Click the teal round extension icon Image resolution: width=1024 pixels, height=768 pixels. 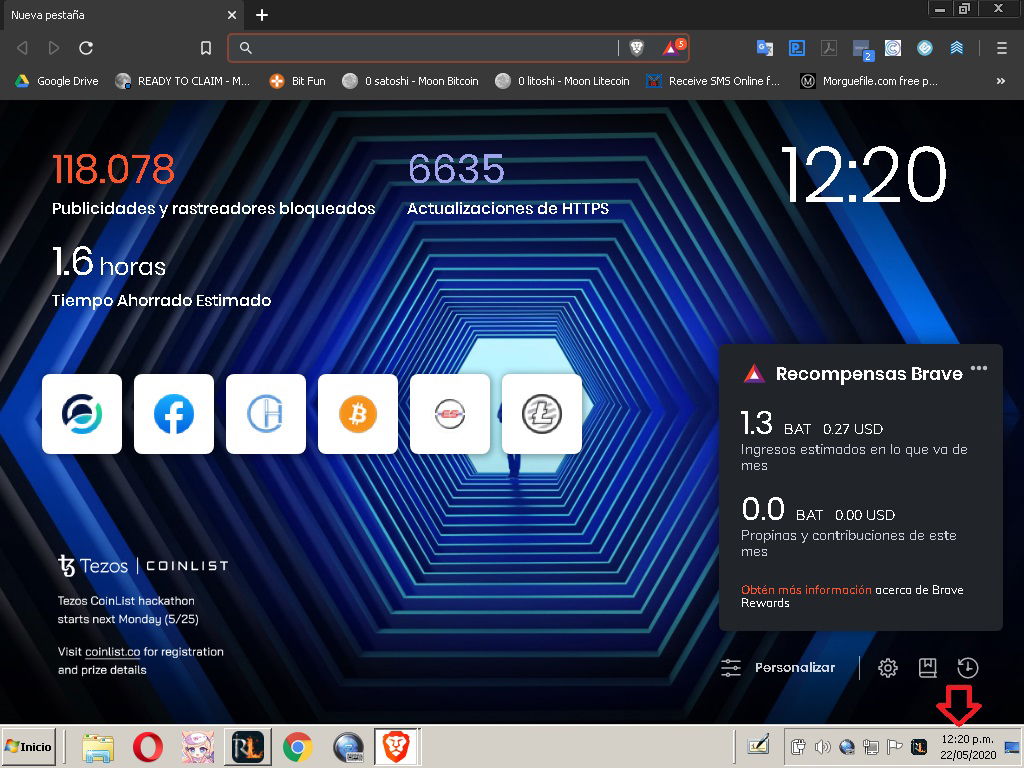coord(925,48)
